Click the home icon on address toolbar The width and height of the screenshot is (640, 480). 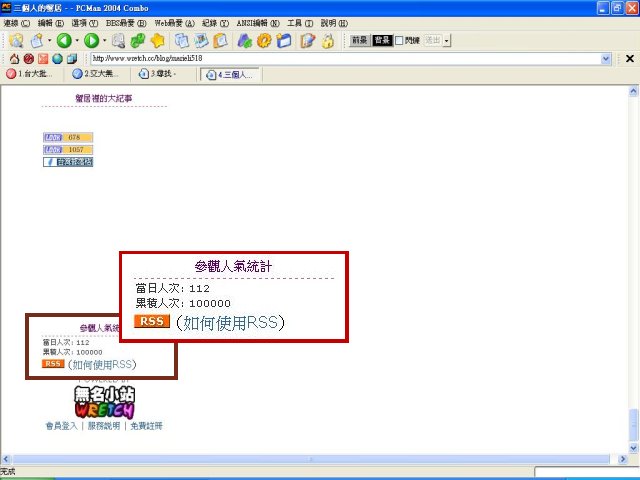14,59
